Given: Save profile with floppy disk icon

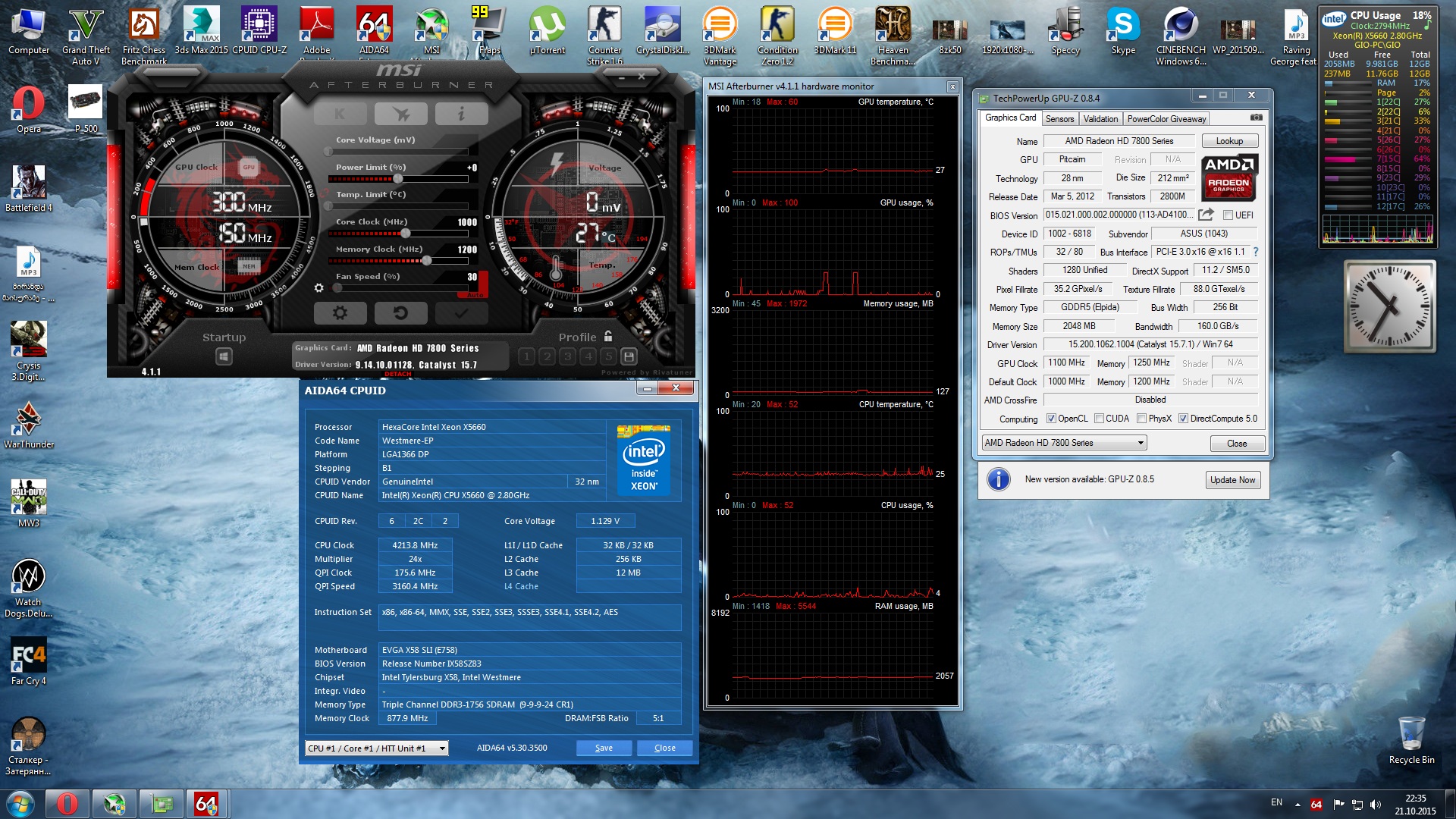Looking at the screenshot, I should click(x=629, y=356).
